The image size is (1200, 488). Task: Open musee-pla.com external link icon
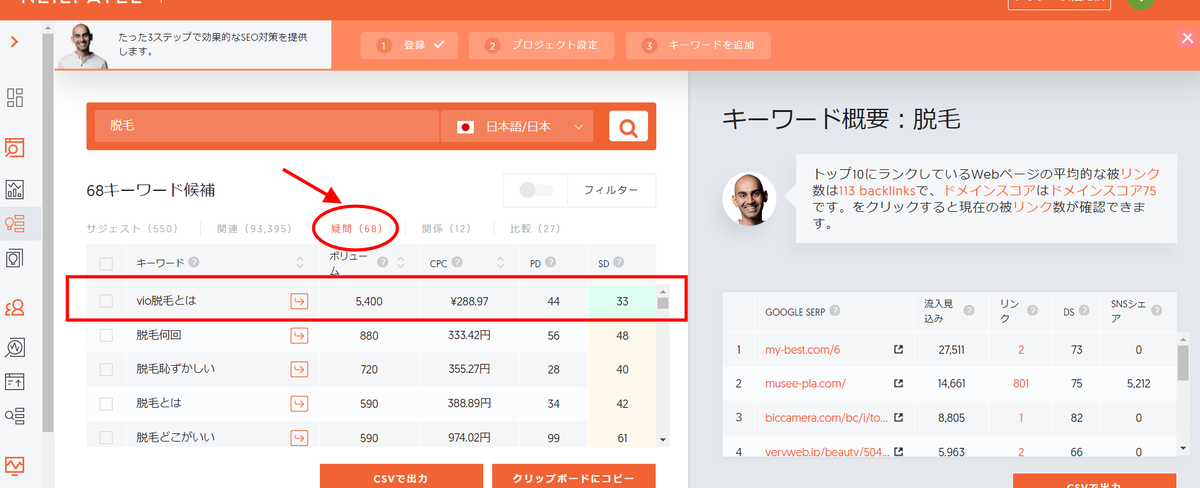click(897, 384)
